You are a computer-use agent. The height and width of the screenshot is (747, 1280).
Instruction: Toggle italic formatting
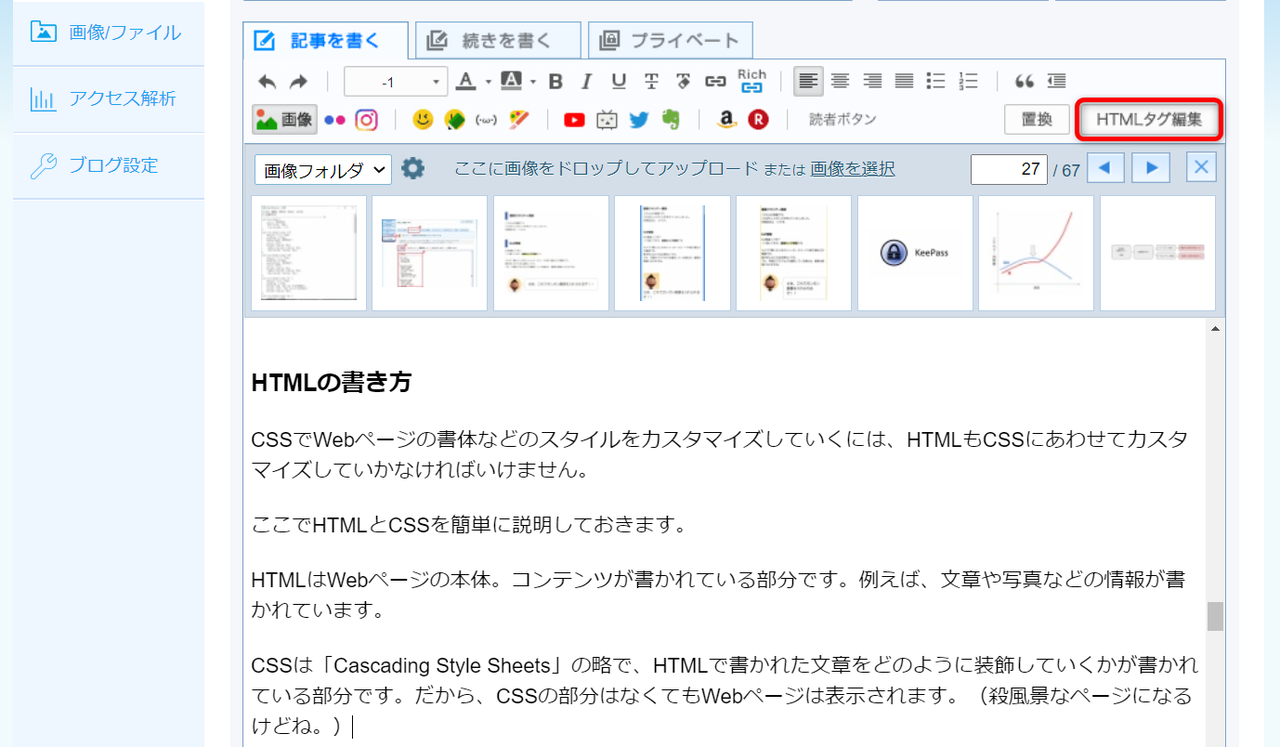click(x=587, y=82)
